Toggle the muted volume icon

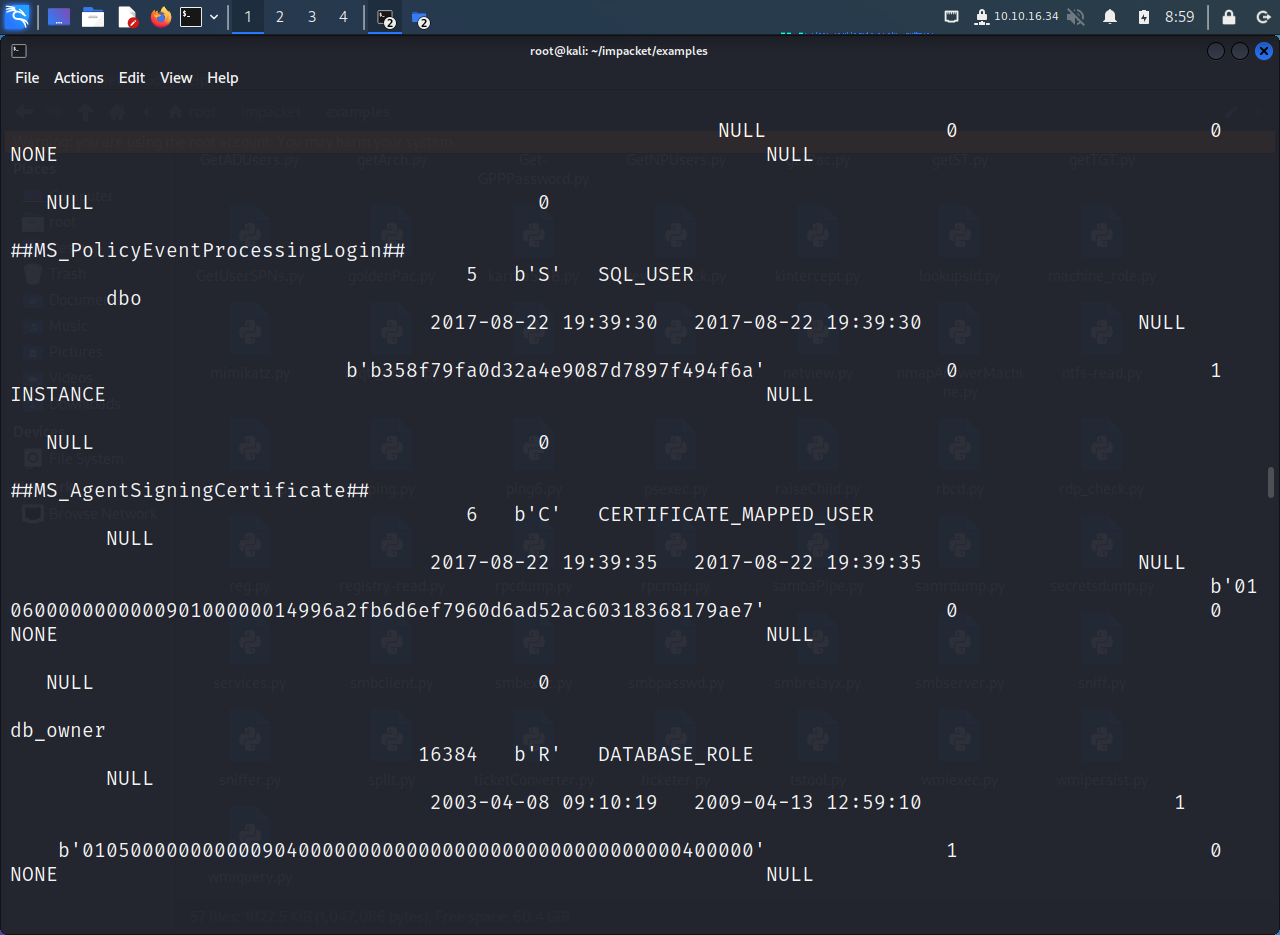click(1076, 17)
